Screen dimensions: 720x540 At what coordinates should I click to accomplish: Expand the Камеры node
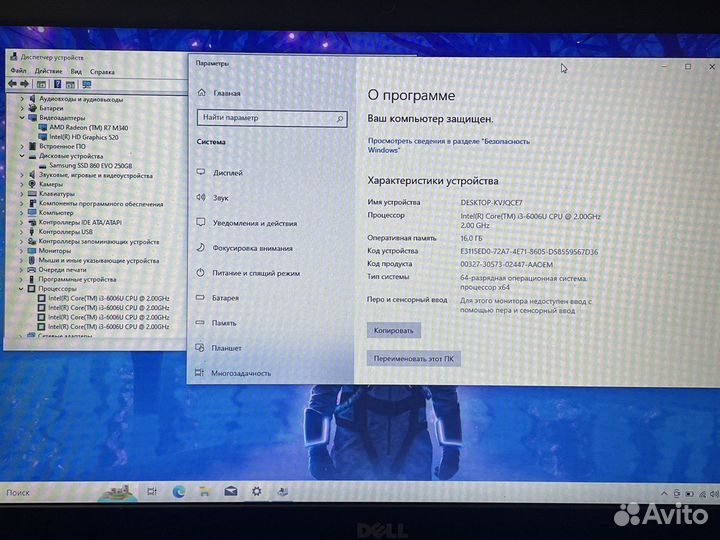pyautogui.click(x=22, y=184)
